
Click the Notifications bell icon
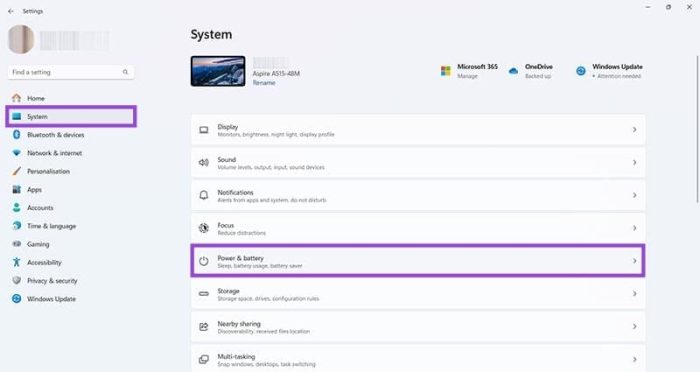tap(204, 195)
